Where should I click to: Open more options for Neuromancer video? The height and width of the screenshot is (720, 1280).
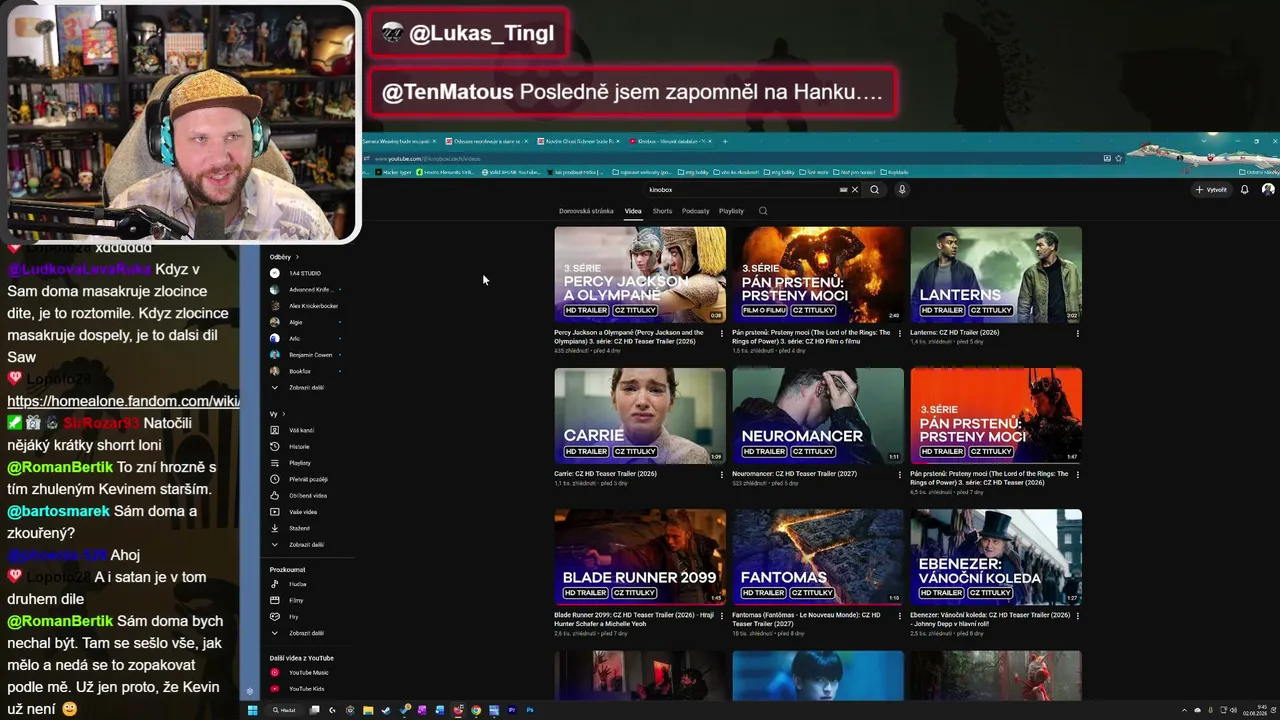(899, 475)
